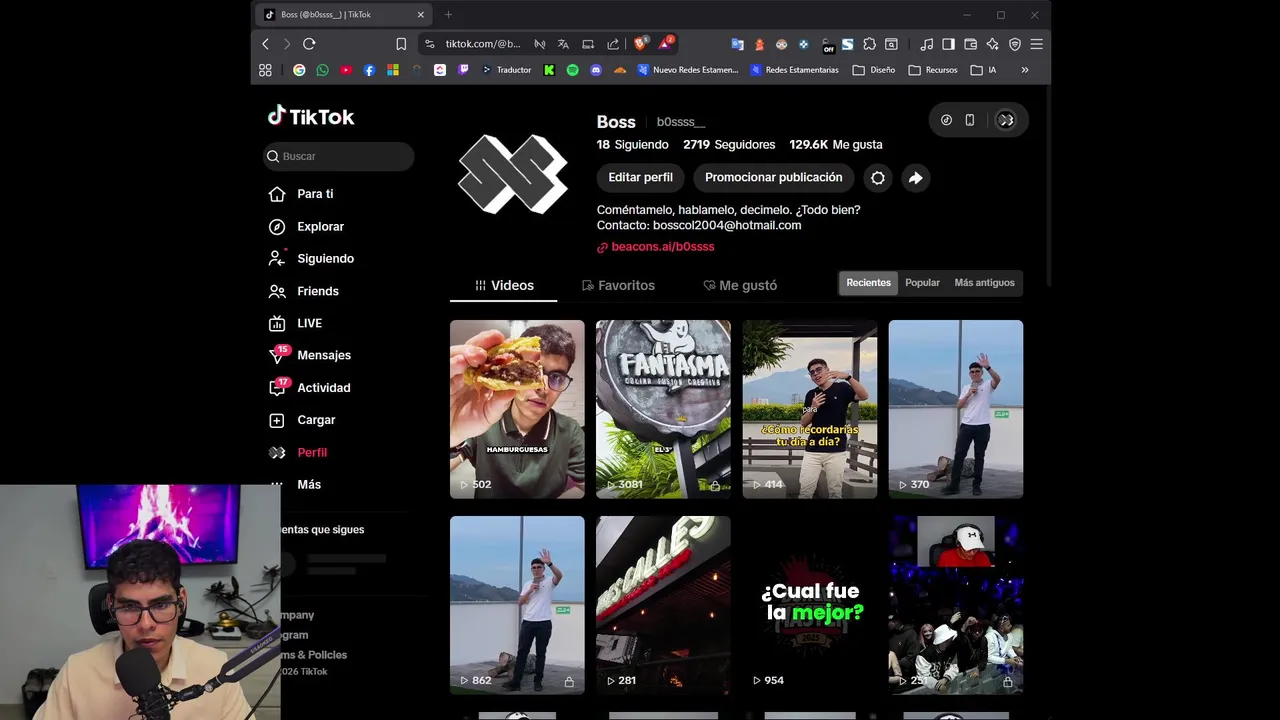Screen dimensions: 1280x720
Task: Click the TikTok logo
Action: (311, 116)
